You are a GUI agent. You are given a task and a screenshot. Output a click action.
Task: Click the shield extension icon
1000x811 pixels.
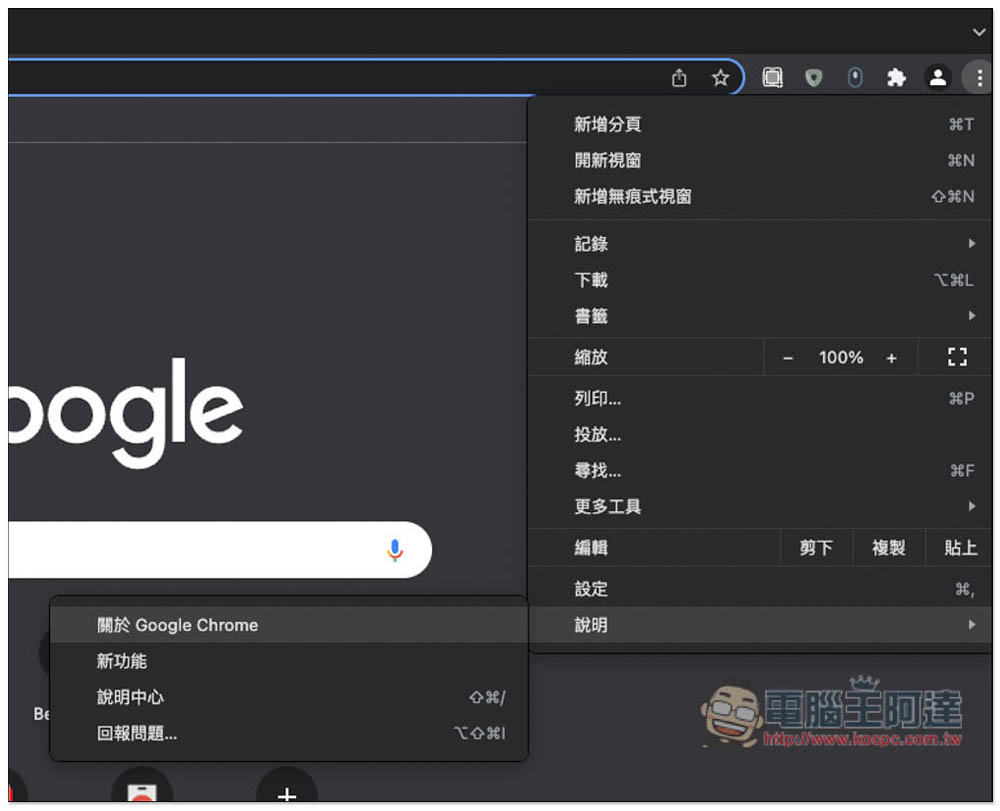coord(813,78)
